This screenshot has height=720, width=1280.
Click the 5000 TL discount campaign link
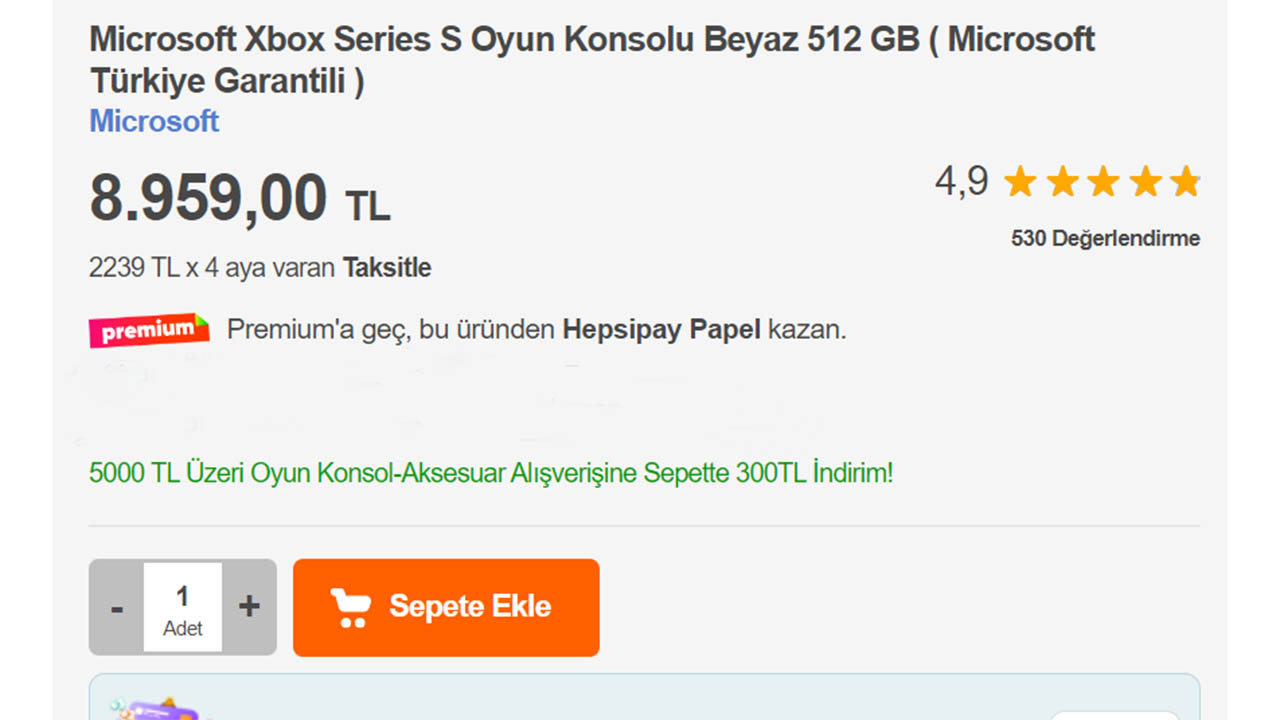pos(491,473)
